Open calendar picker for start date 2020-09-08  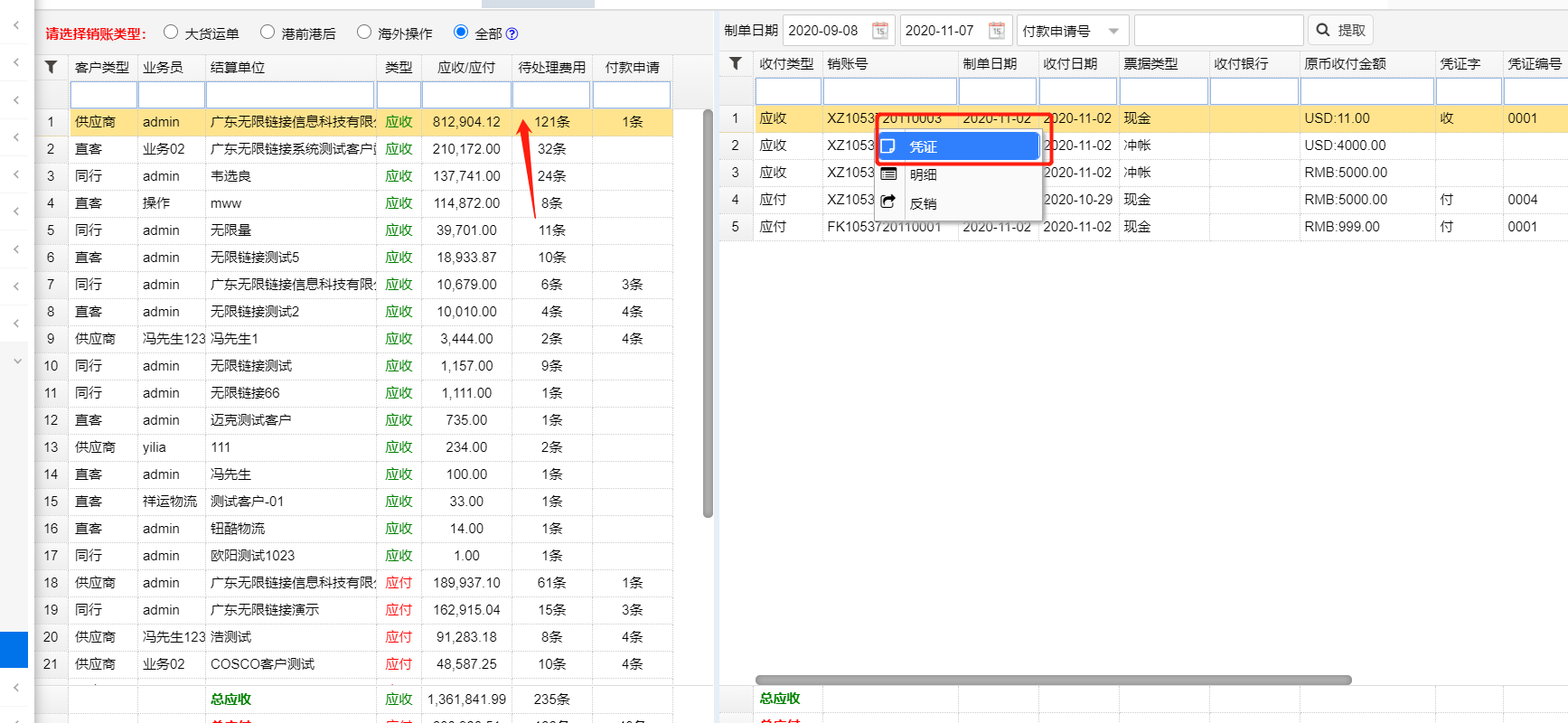click(879, 31)
